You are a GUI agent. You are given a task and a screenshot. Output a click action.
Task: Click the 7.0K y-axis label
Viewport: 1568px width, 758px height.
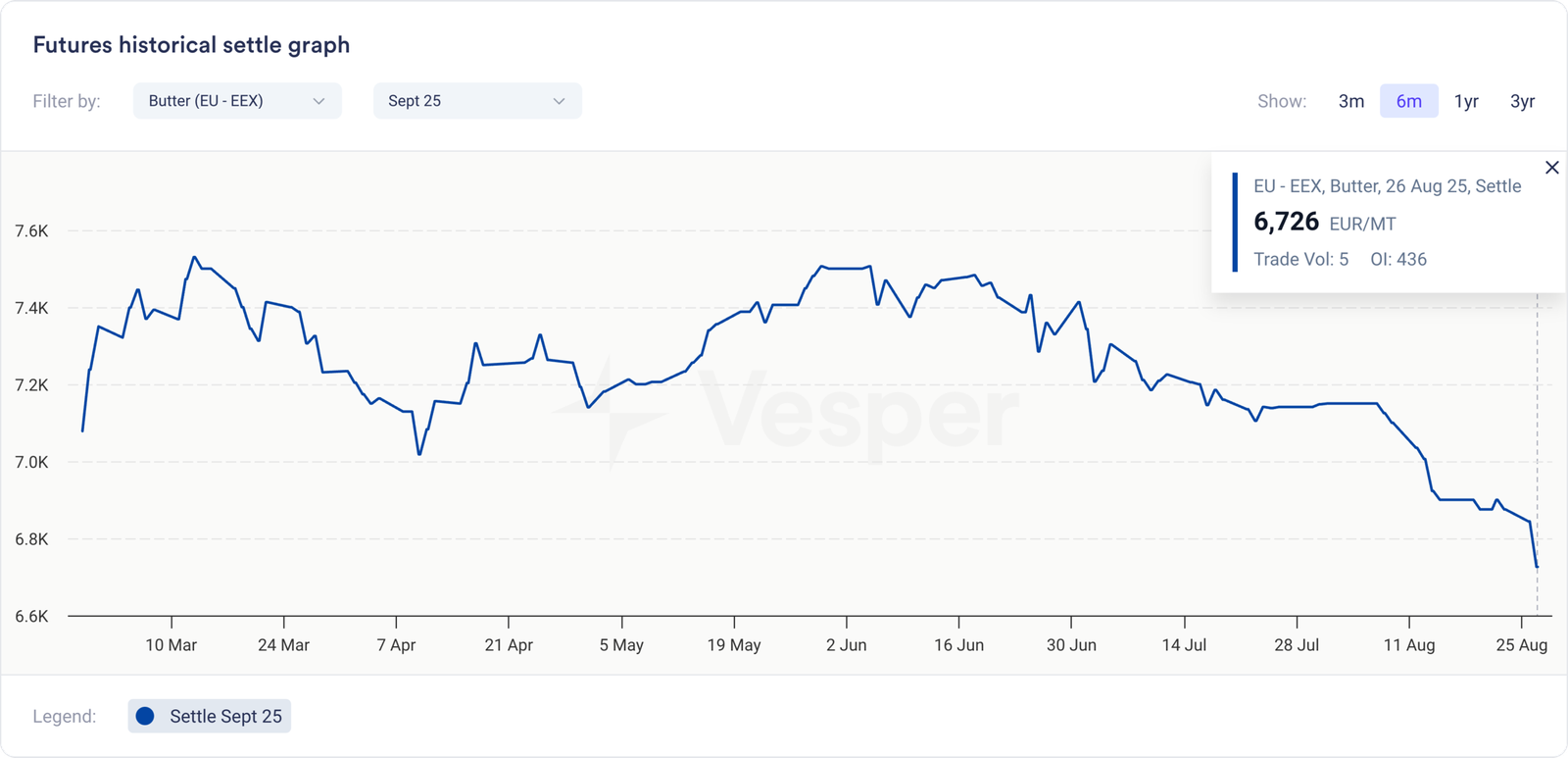tap(31, 462)
